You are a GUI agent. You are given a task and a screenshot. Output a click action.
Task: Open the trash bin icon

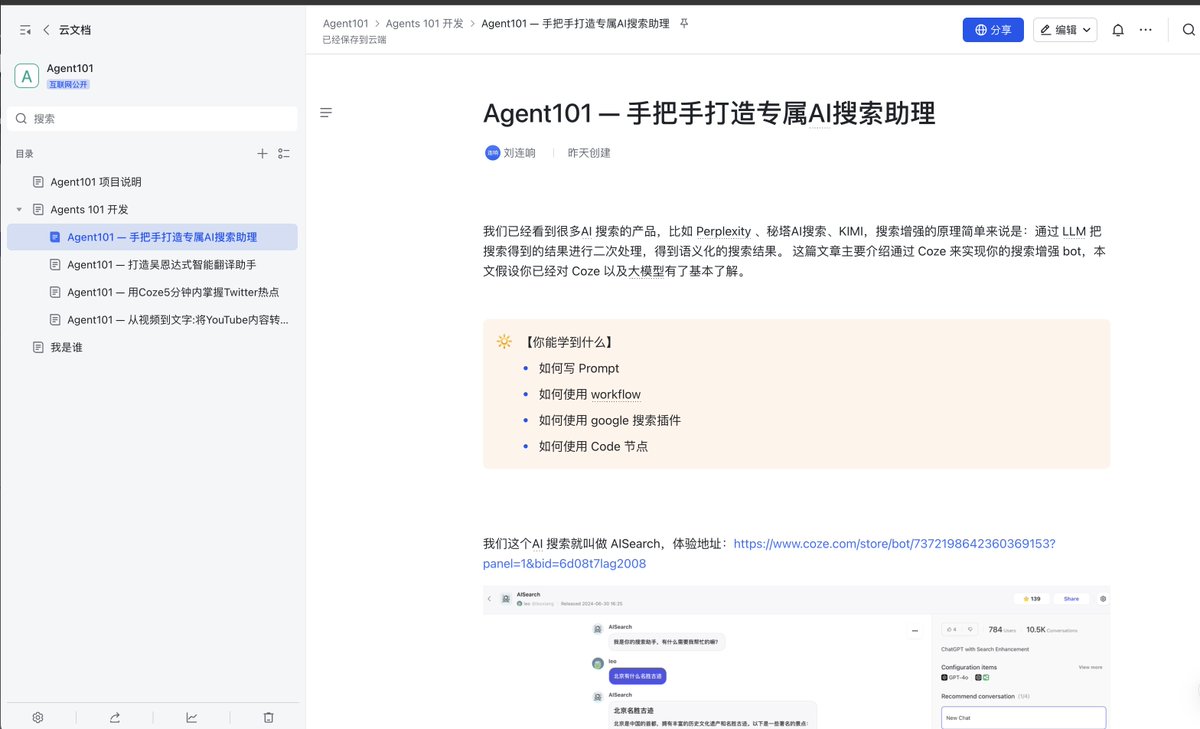(x=268, y=717)
